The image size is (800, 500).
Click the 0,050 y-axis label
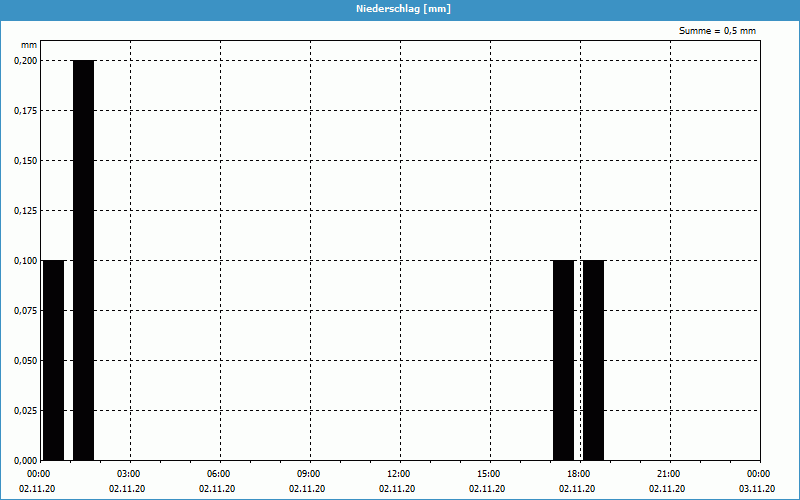pos(24,360)
